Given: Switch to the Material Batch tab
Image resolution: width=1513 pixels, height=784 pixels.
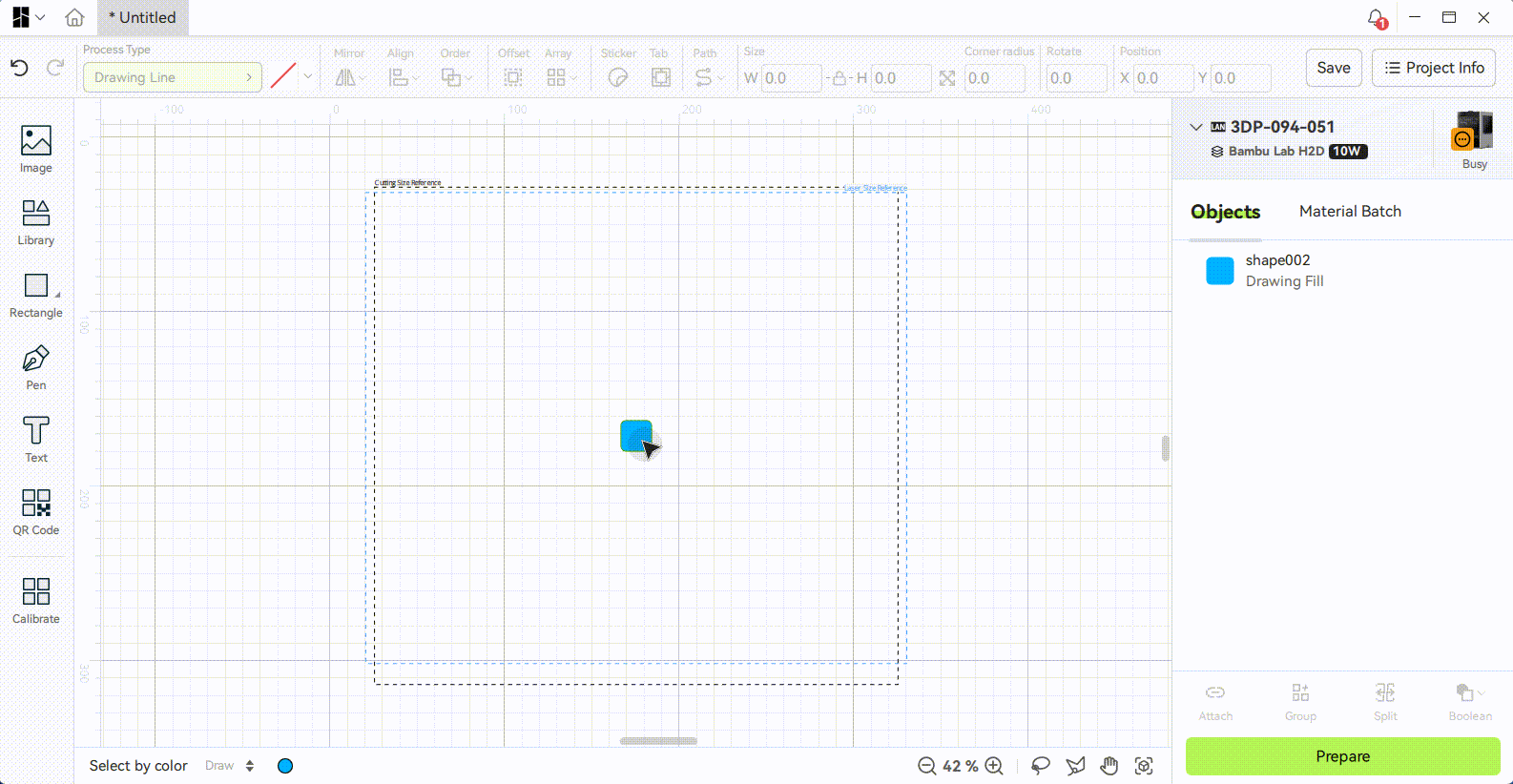Looking at the screenshot, I should 1350,212.
